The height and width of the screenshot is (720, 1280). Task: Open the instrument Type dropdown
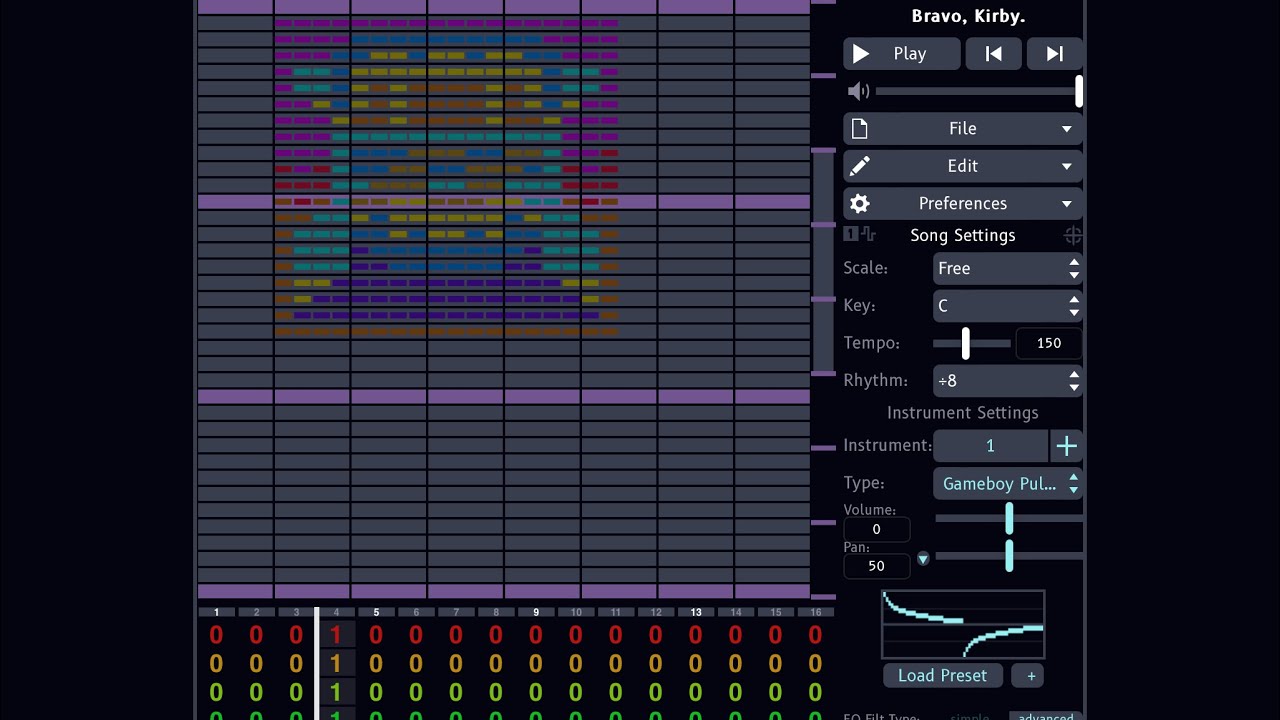point(1008,484)
